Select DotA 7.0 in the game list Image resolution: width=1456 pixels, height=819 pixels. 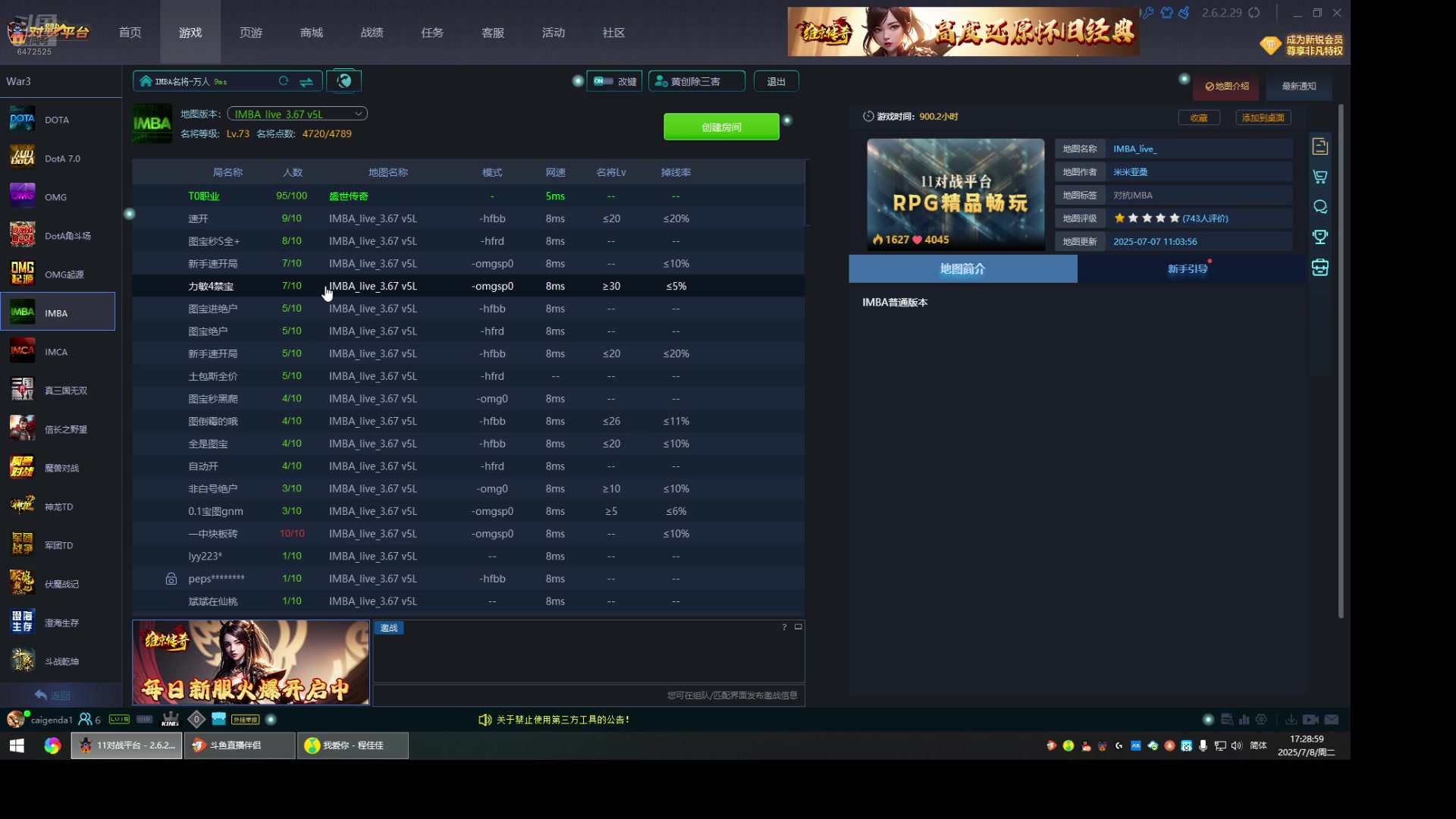click(58, 158)
